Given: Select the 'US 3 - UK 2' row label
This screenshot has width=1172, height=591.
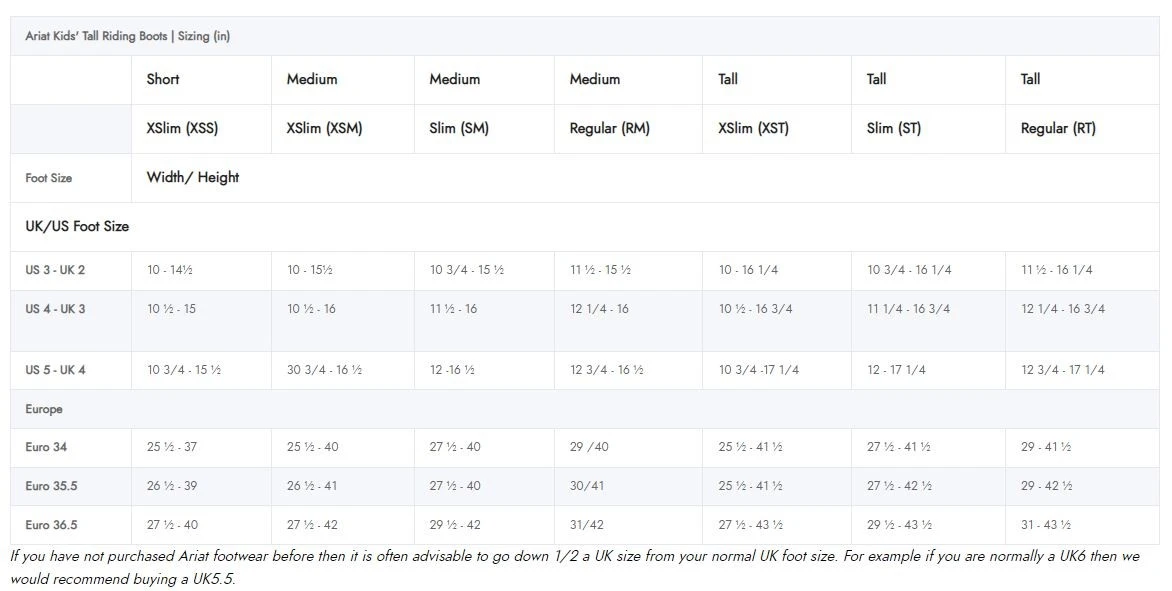Looking at the screenshot, I should [55, 270].
